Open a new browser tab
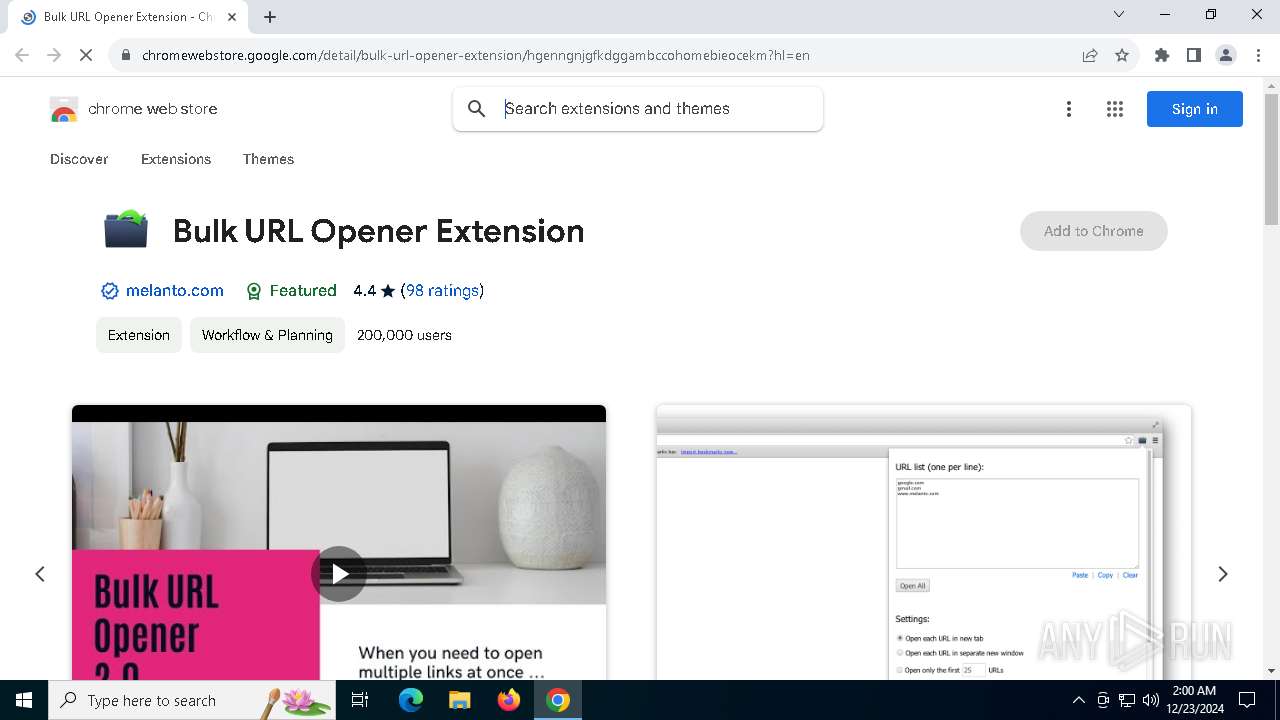Viewport: 1280px width, 720px height. (x=270, y=17)
